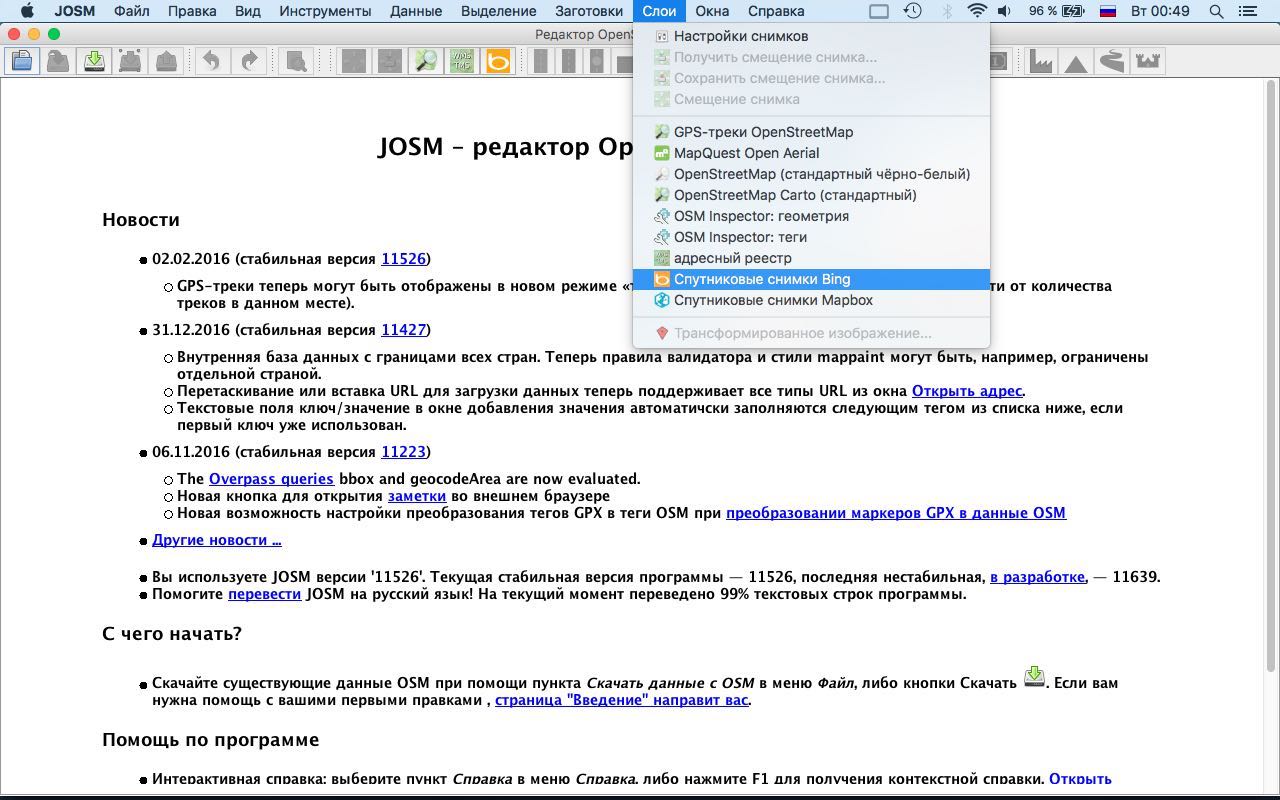Select Настройки снимков menu entry

(x=811, y=36)
